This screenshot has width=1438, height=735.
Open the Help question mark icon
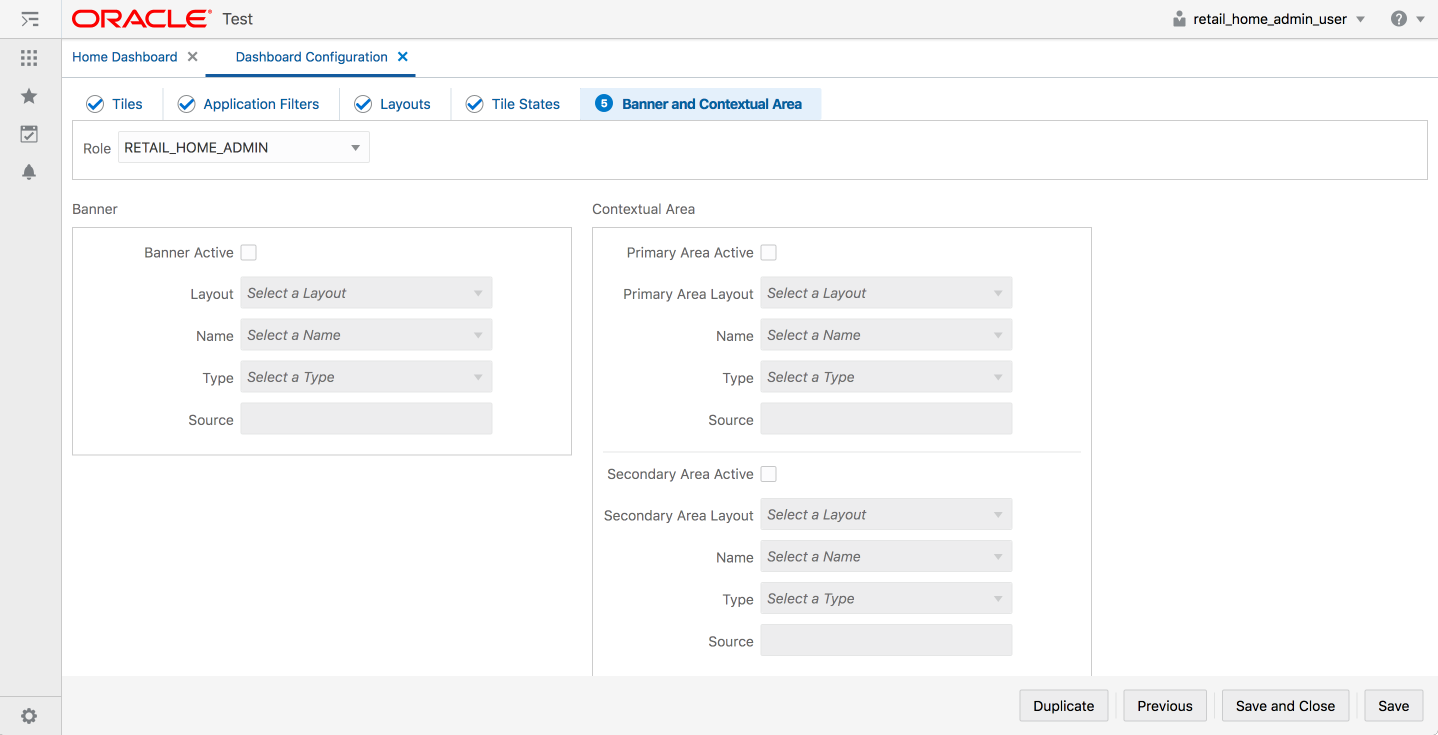pos(1399,19)
